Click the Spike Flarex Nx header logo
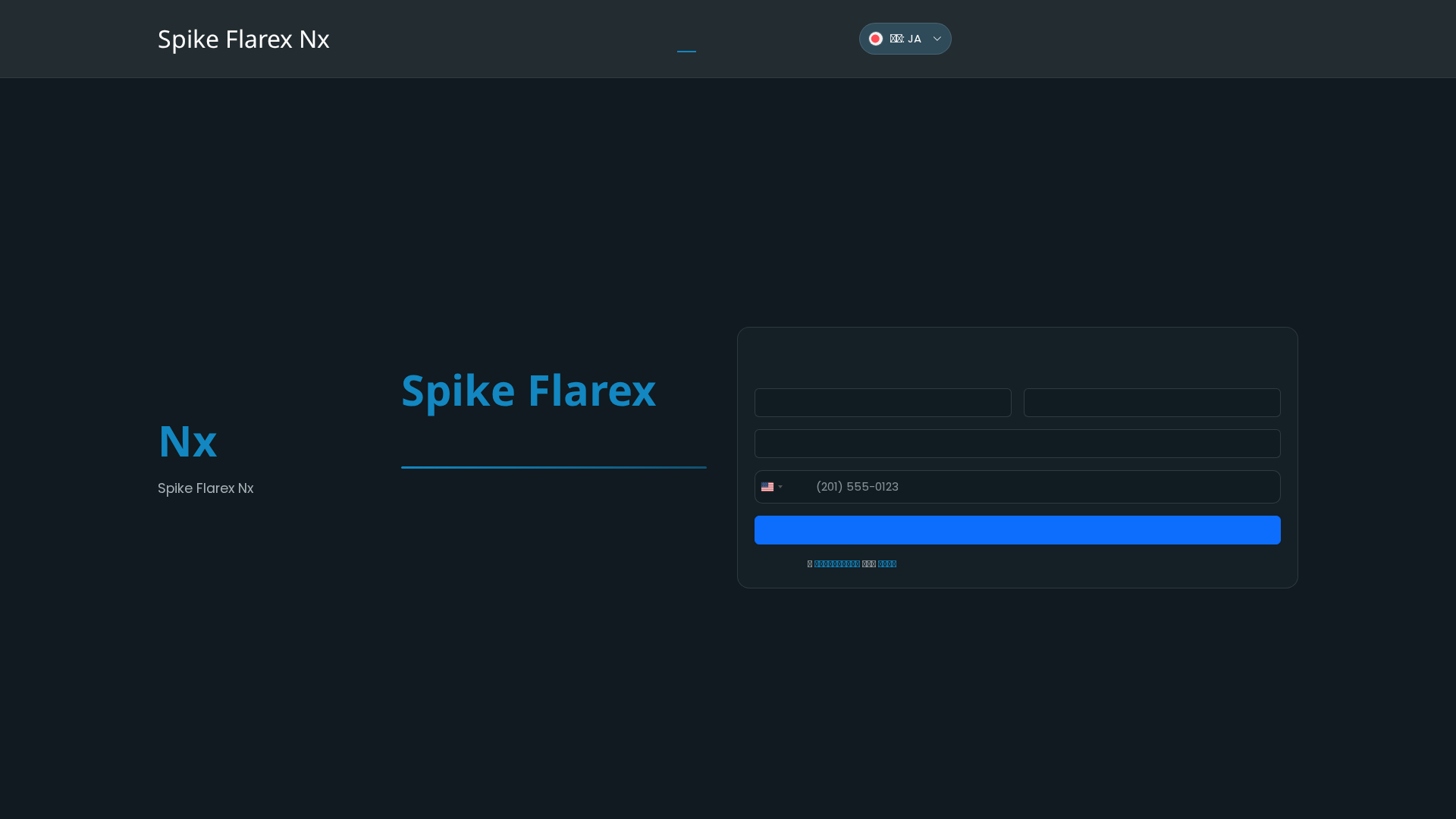The height and width of the screenshot is (819, 1456). pyautogui.click(x=243, y=39)
